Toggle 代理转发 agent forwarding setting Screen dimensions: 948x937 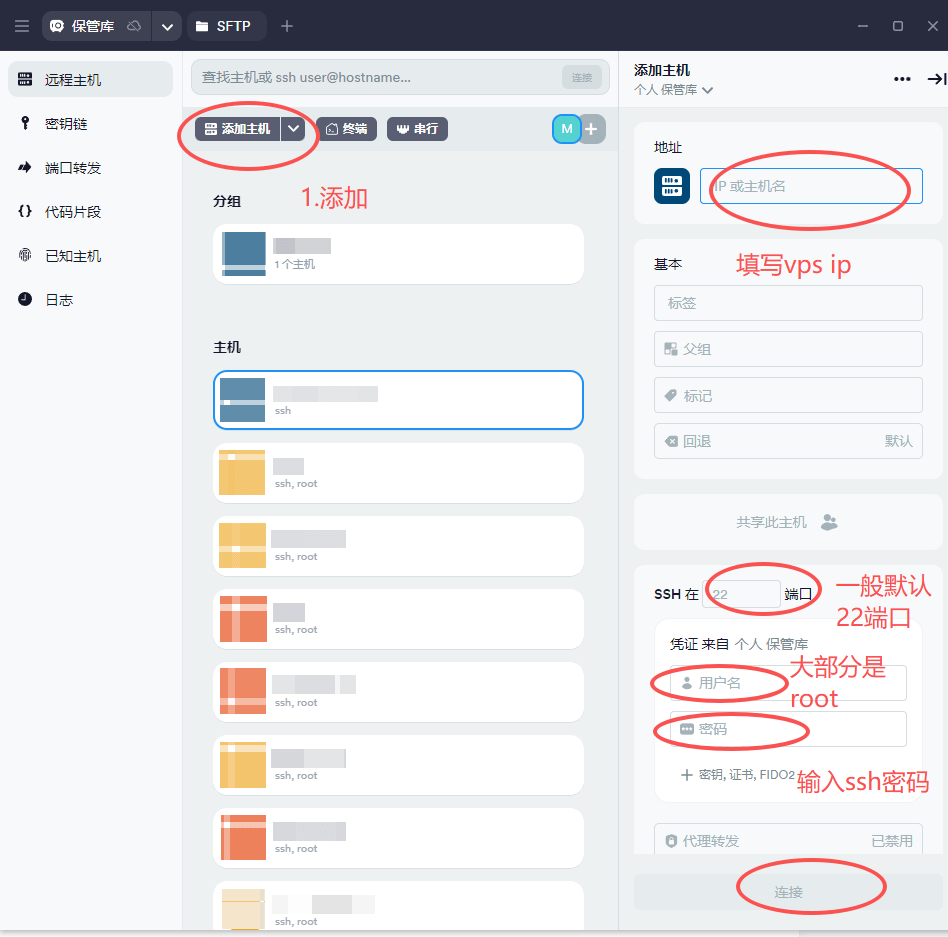click(x=788, y=841)
